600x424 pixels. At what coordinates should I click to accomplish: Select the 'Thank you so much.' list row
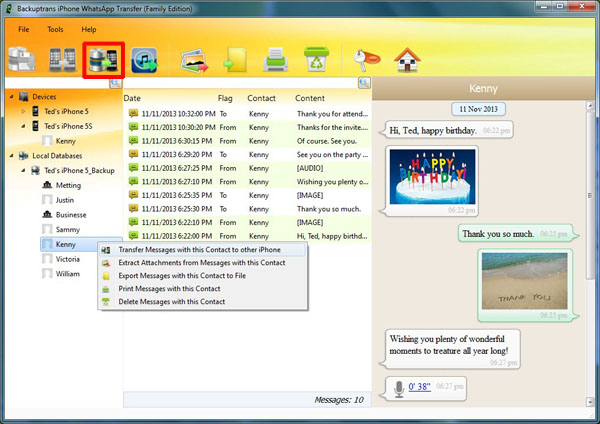click(248, 209)
